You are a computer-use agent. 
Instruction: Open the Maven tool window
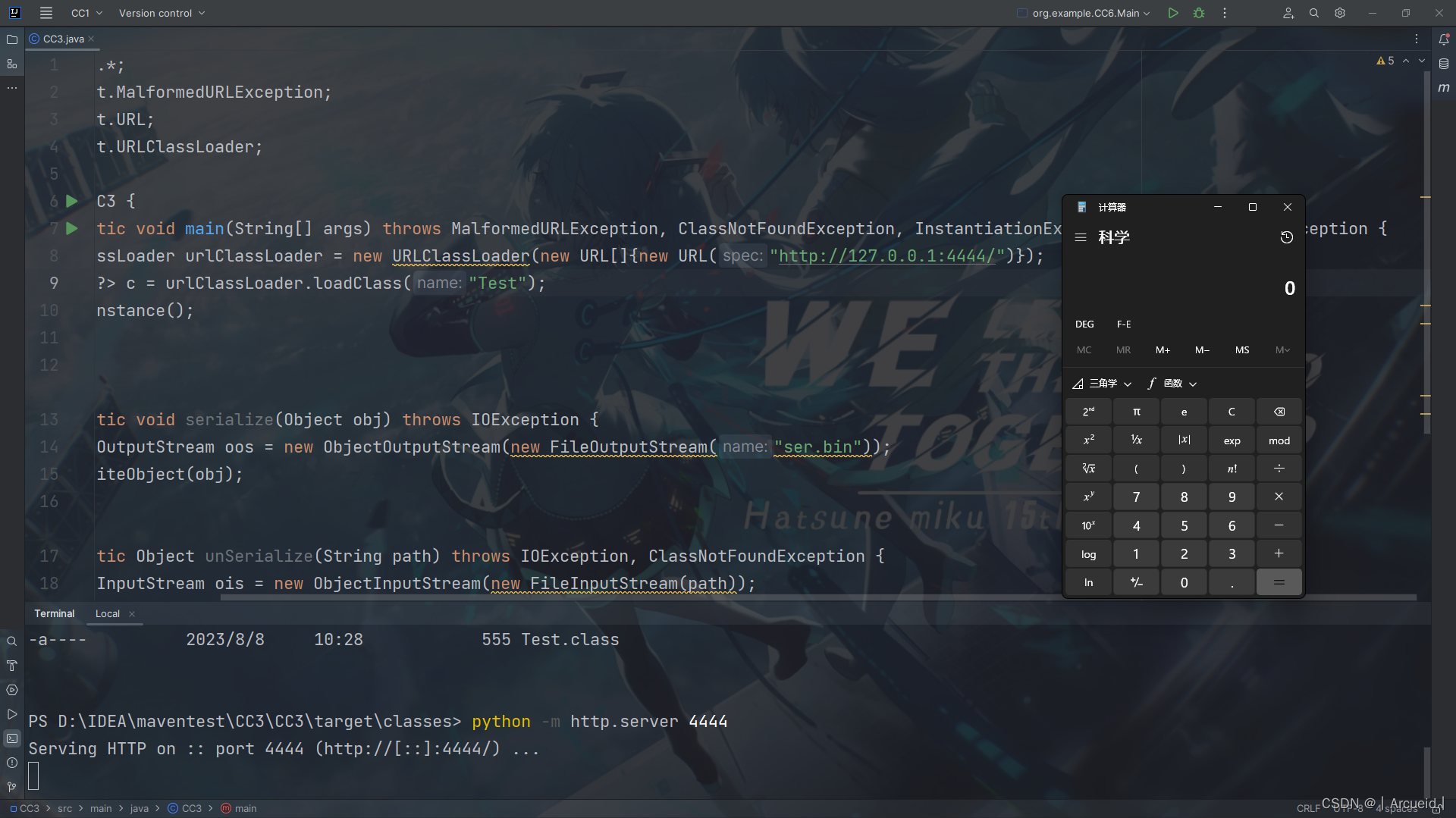(x=1444, y=88)
